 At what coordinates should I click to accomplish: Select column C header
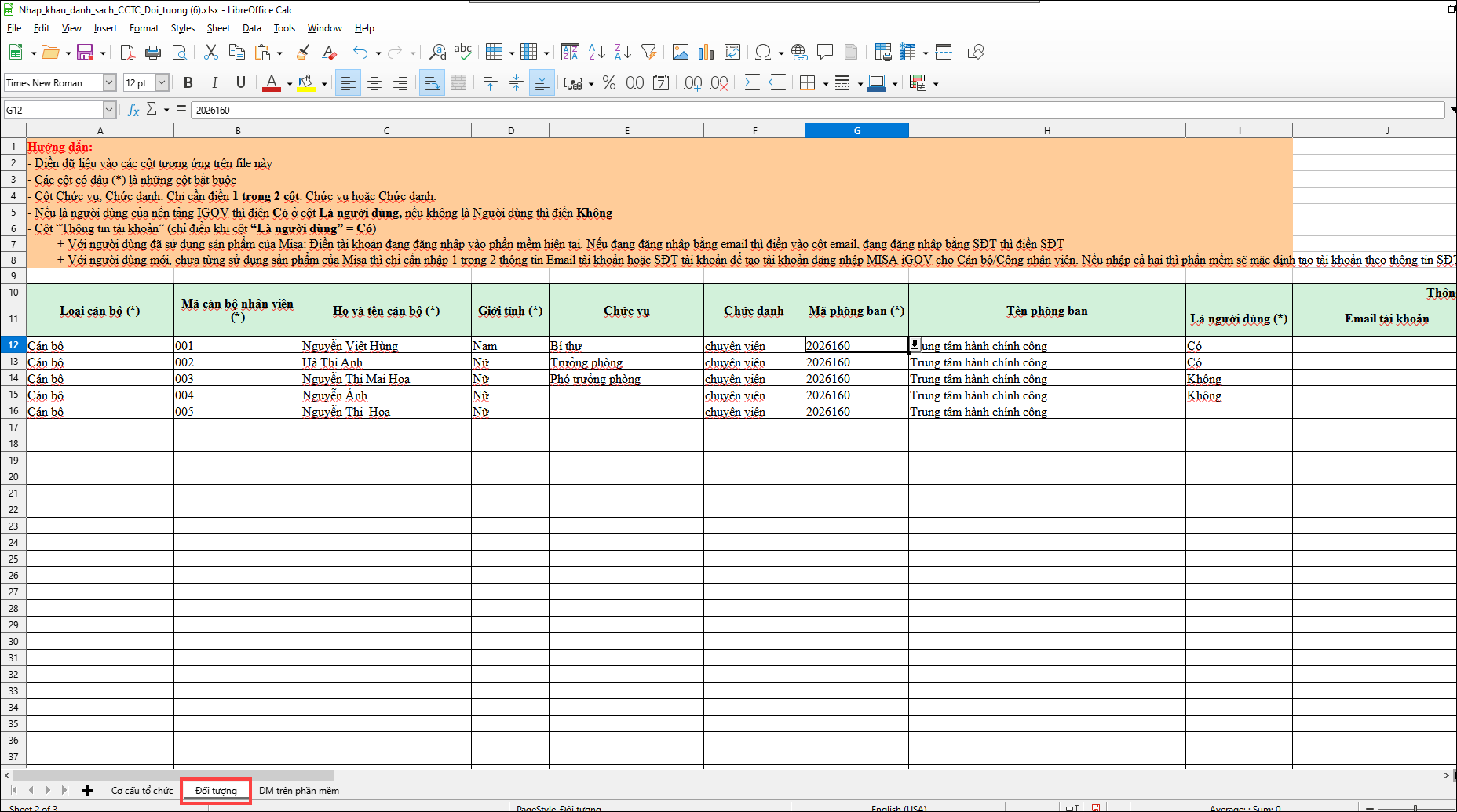tap(386, 130)
